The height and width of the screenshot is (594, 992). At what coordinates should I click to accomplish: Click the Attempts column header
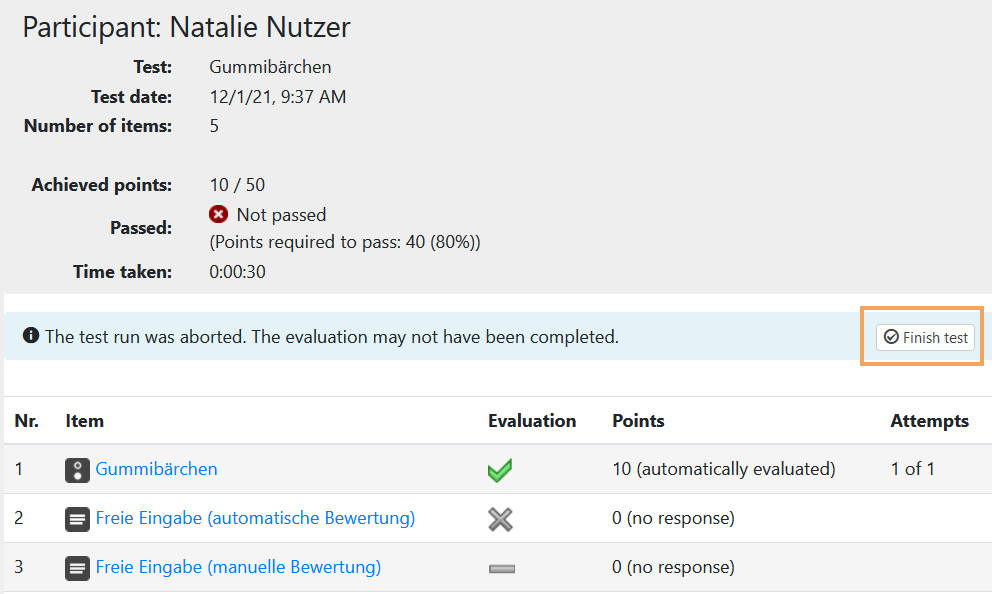pyautogui.click(x=929, y=421)
